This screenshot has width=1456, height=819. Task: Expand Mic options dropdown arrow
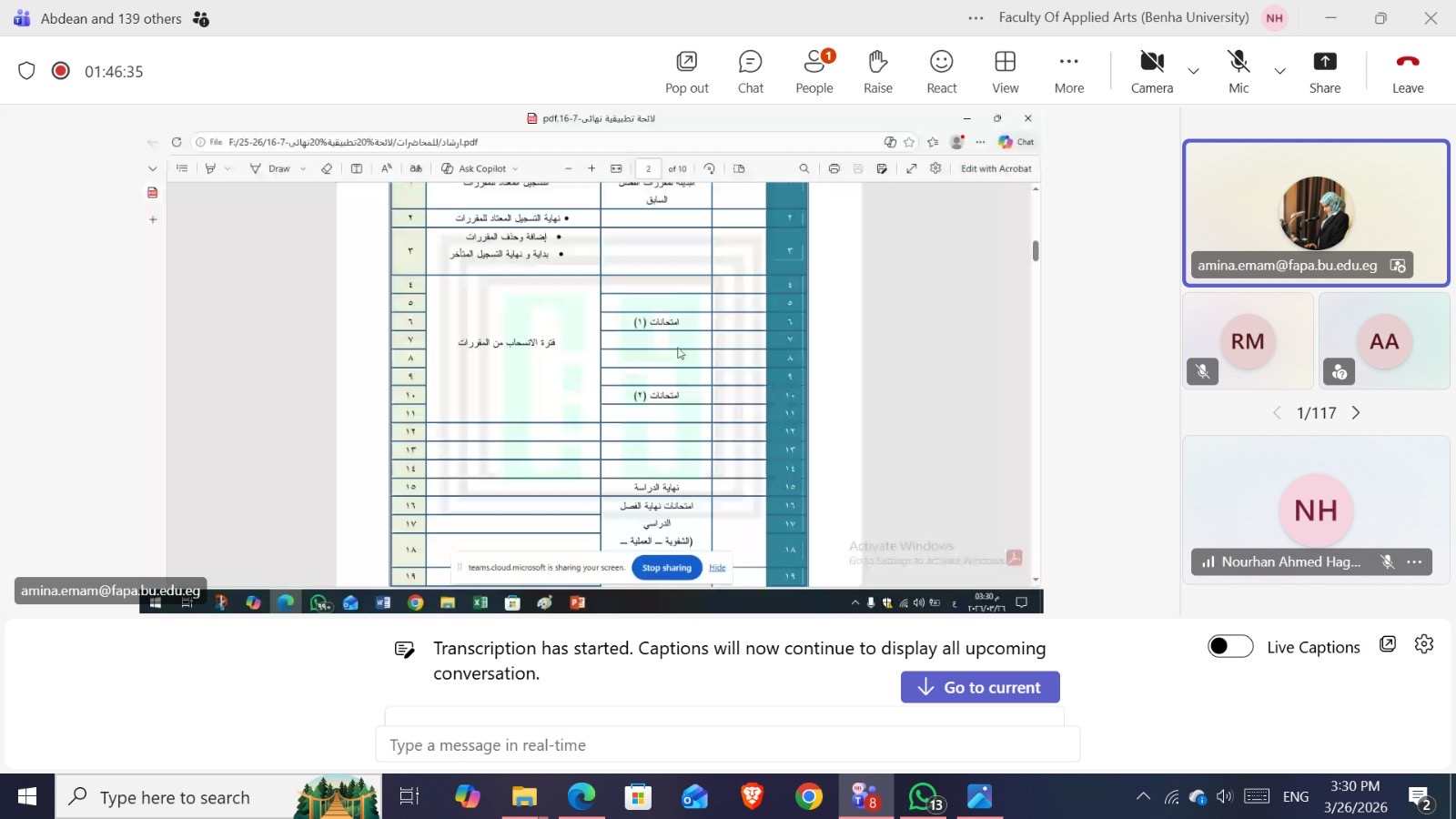coord(1279,71)
